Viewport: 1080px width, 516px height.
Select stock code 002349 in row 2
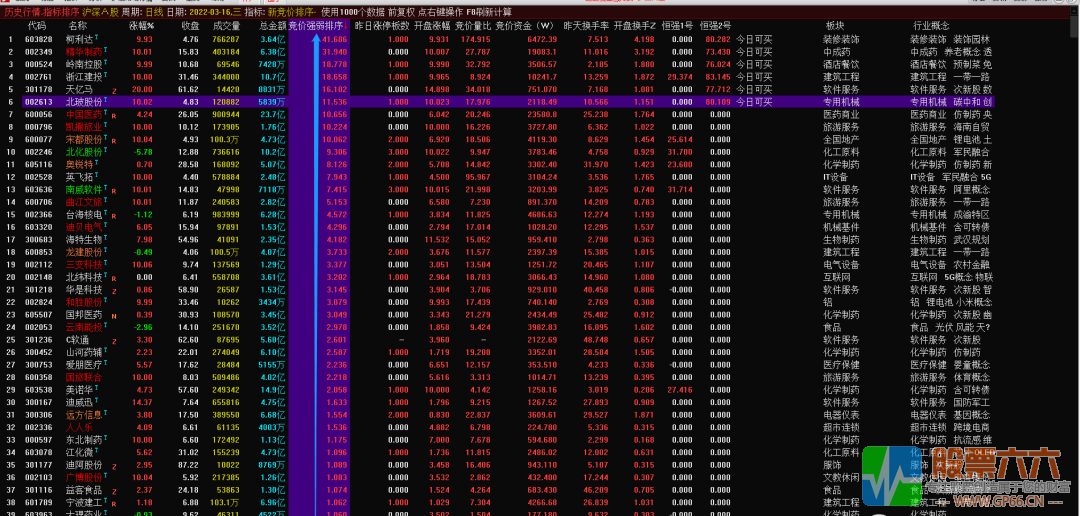click(38, 51)
